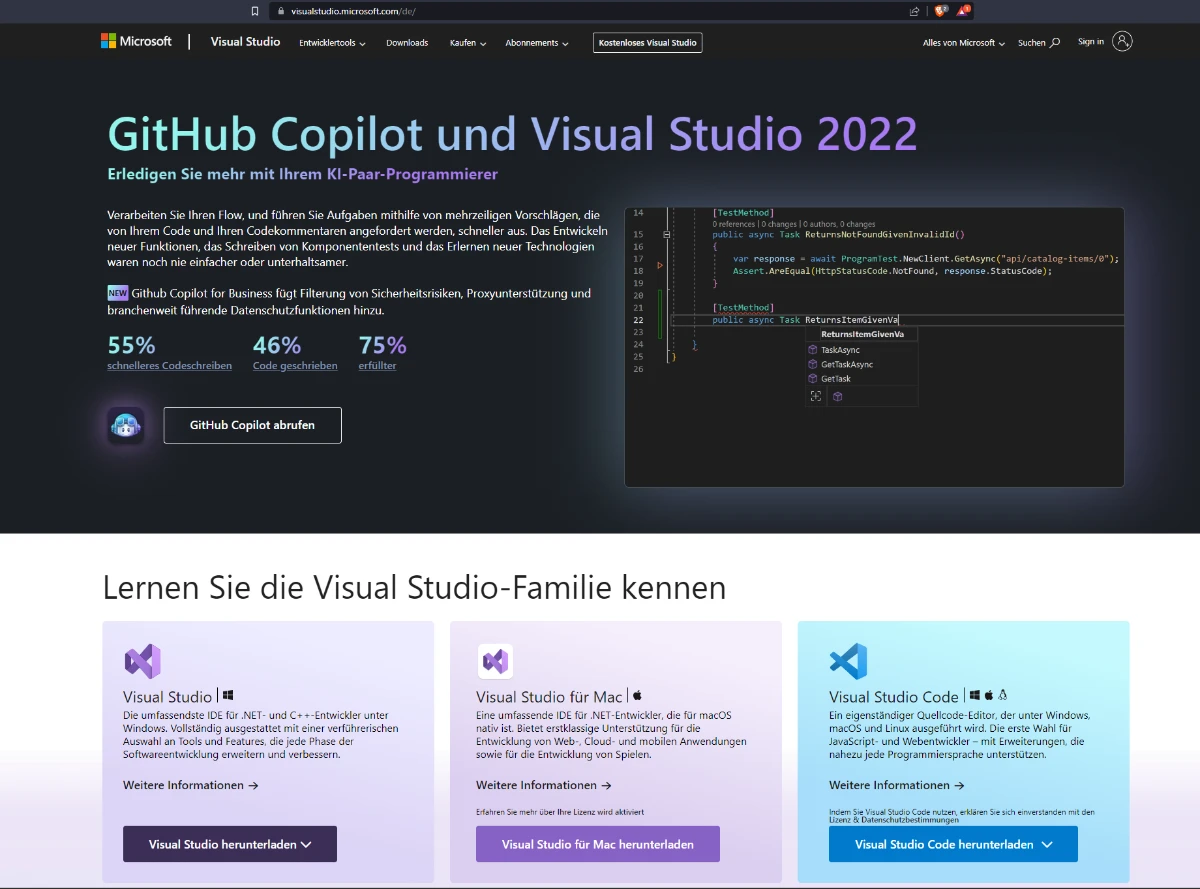Open Weitere Informationen under Visual Studio Code
This screenshot has width=1200, height=889.
point(897,785)
